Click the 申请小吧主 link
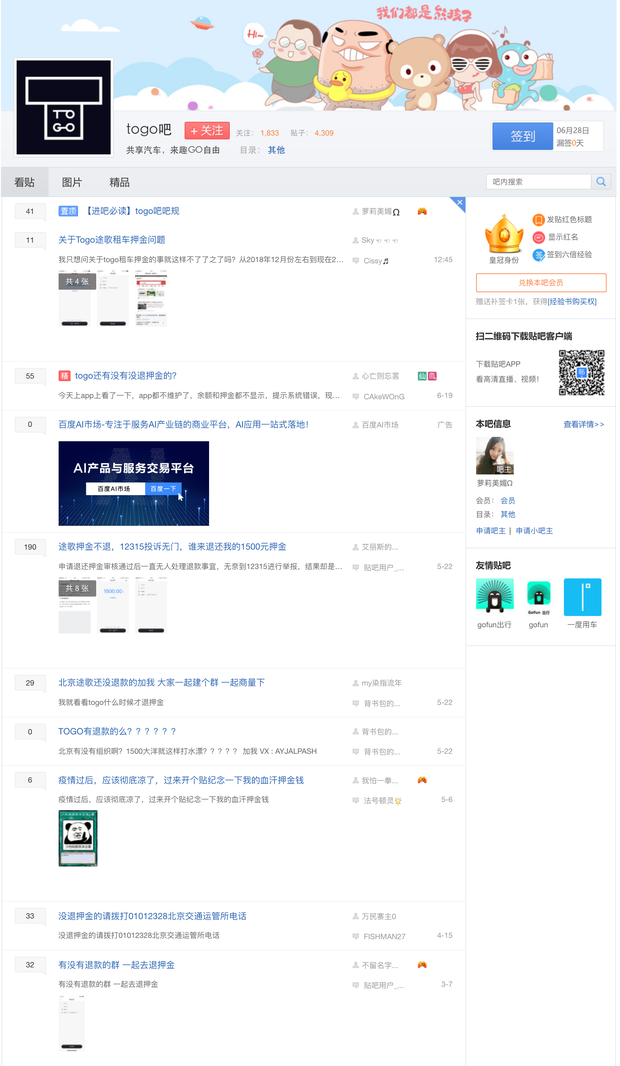This screenshot has height=1066, width=620. (x=534, y=531)
